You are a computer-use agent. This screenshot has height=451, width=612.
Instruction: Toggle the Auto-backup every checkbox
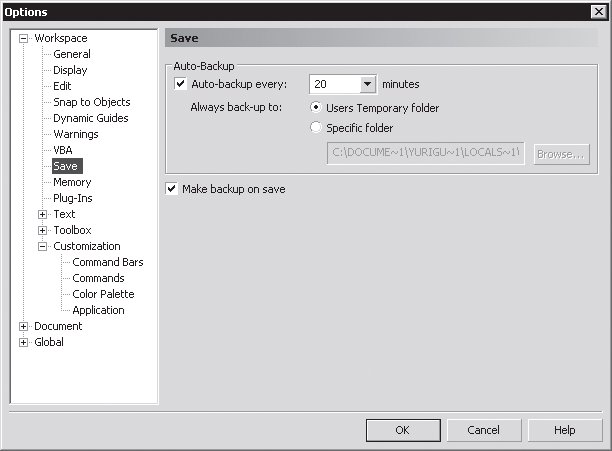click(180, 83)
